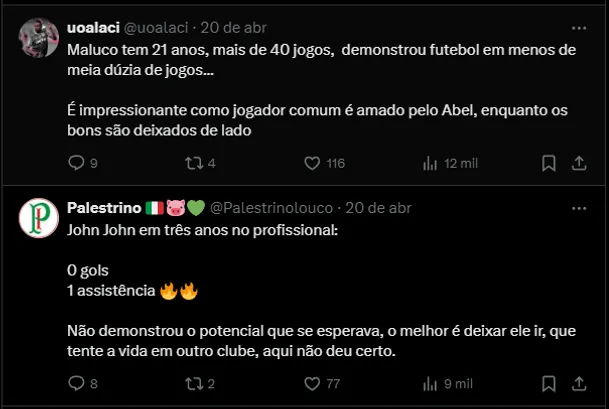Like Palestrino's tweet with 77 likes
Image resolution: width=609 pixels, height=409 pixels.
[311, 383]
